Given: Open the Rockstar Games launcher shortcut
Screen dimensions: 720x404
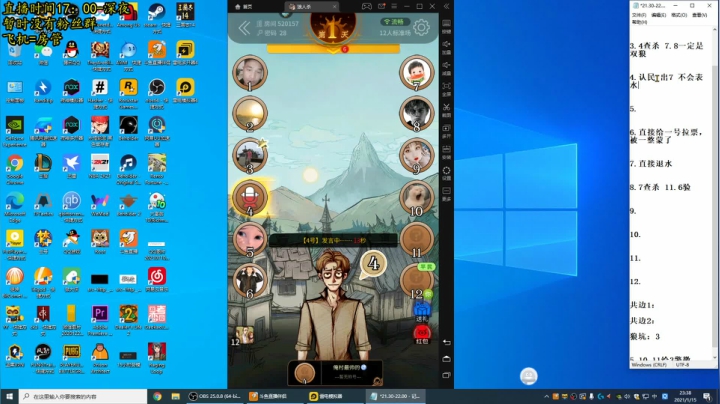Looking at the screenshot, I should pyautogui.click(x=129, y=93).
